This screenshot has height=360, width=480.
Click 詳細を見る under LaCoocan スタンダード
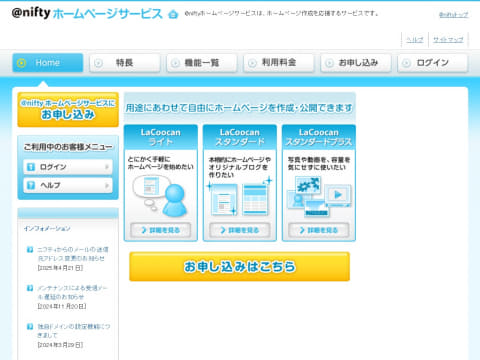[239, 230]
